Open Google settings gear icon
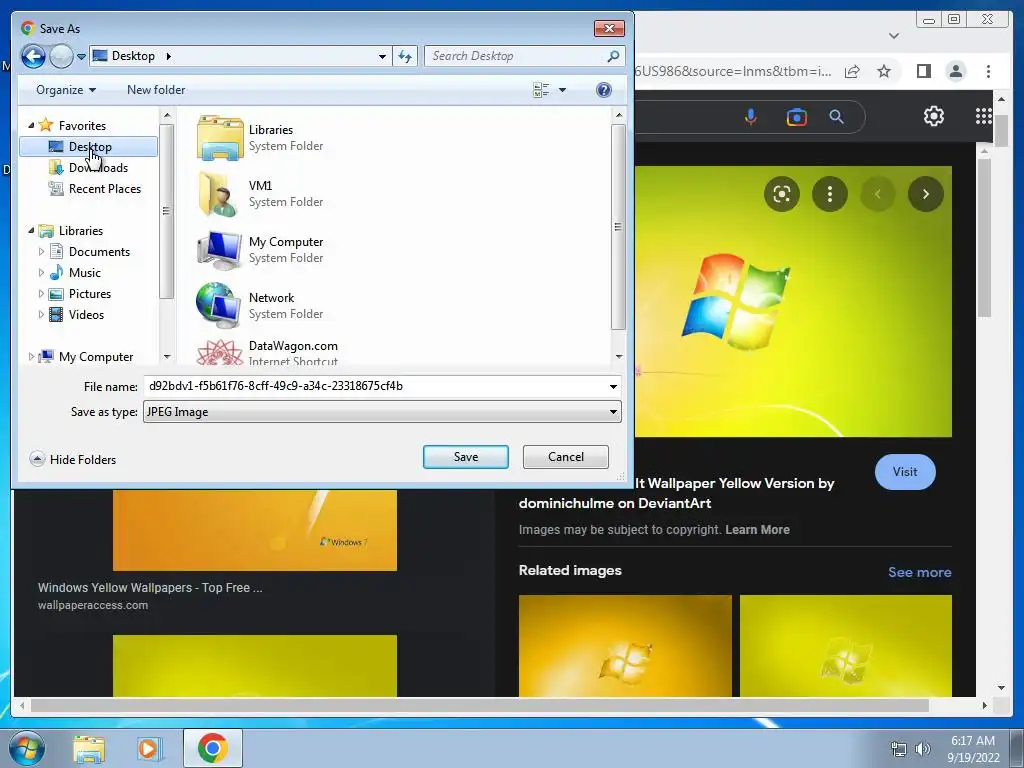 (934, 116)
